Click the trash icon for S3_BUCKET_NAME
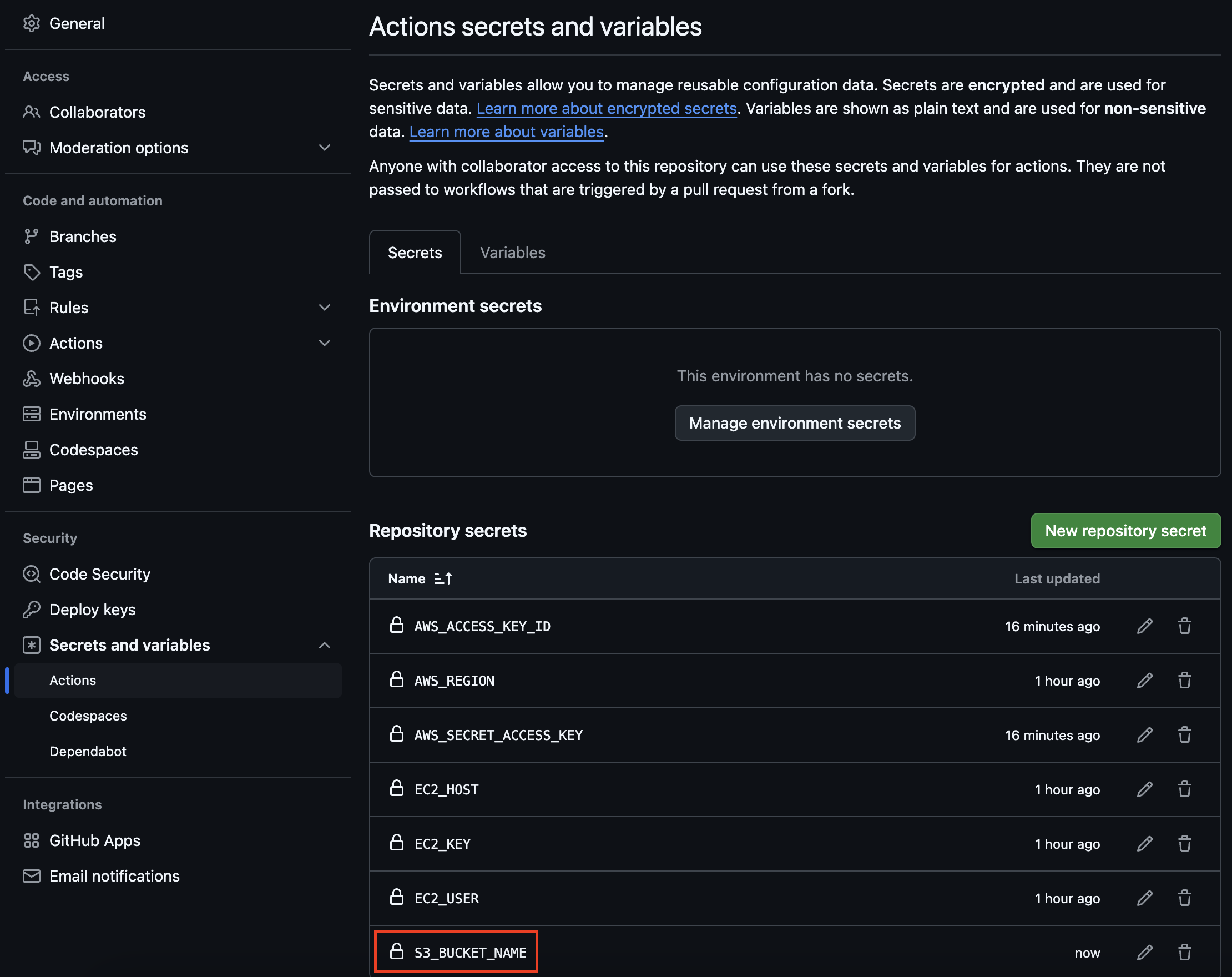1232x977 pixels. [1185, 953]
